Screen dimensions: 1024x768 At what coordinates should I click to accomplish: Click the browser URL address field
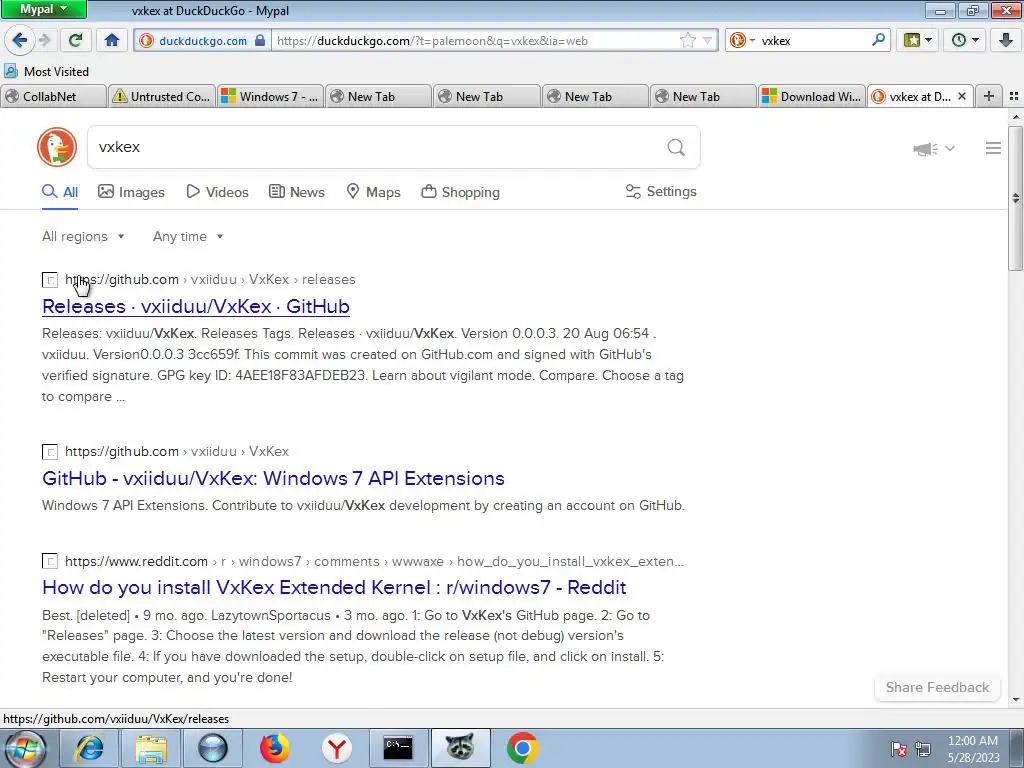coord(475,40)
